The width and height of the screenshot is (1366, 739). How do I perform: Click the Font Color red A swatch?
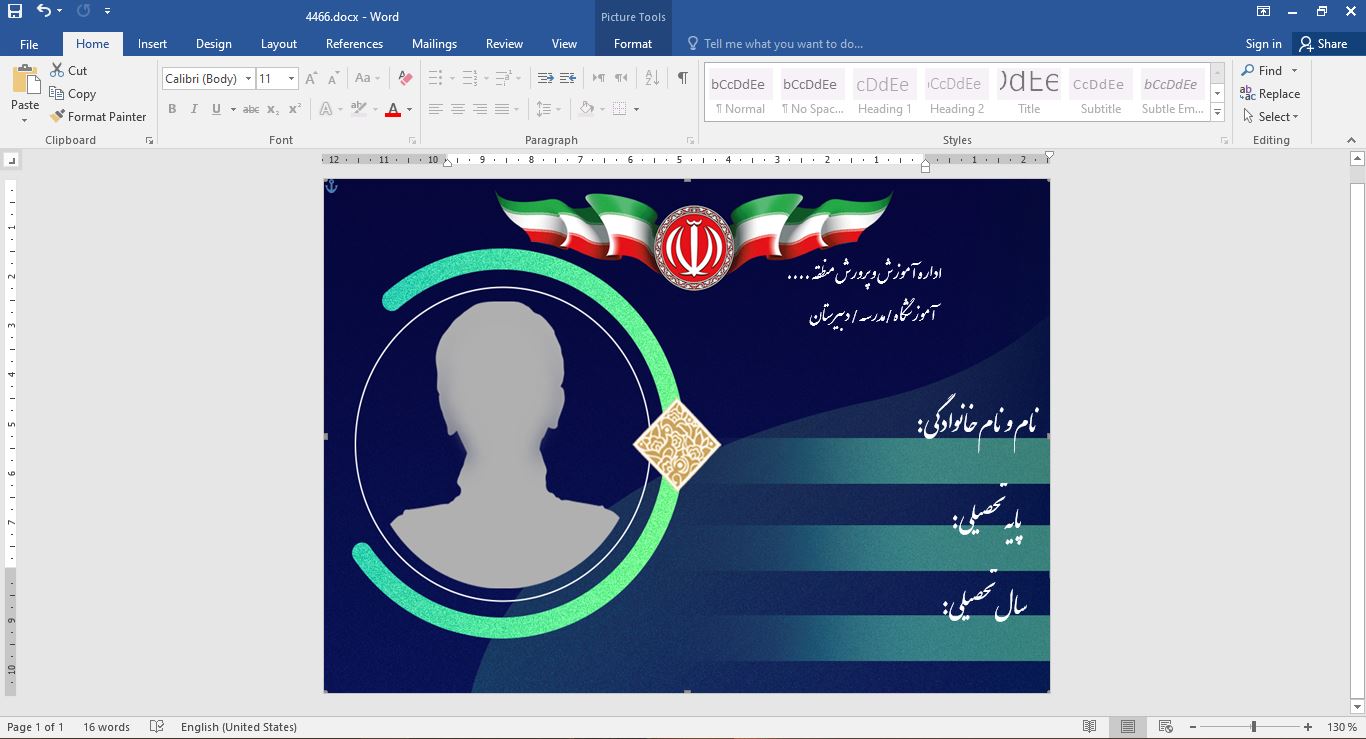click(x=392, y=109)
